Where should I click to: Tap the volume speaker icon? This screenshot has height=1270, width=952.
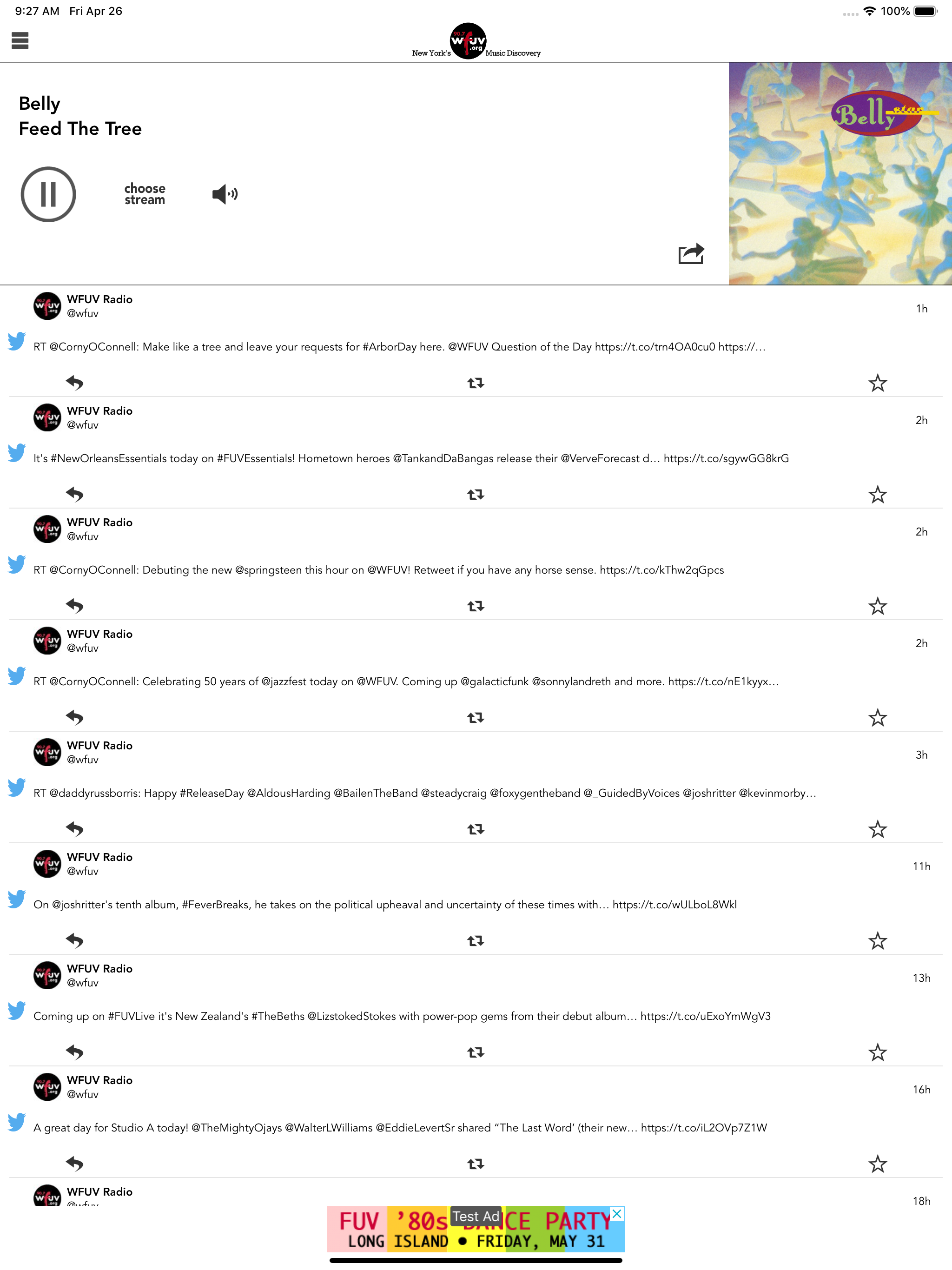pyautogui.click(x=225, y=194)
